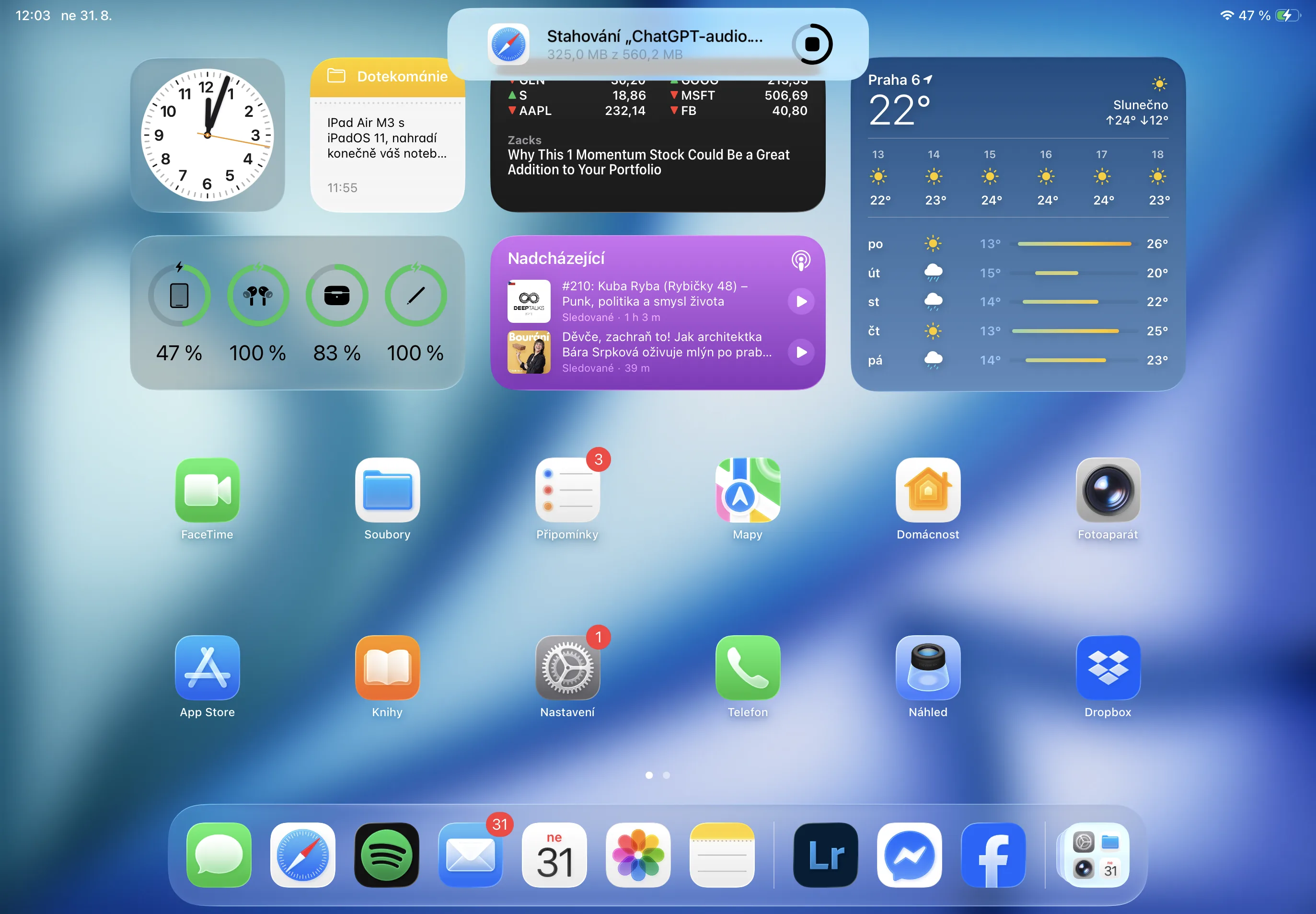Image resolution: width=1316 pixels, height=914 pixels.
Task: Open Mapy maps app
Action: pos(747,490)
